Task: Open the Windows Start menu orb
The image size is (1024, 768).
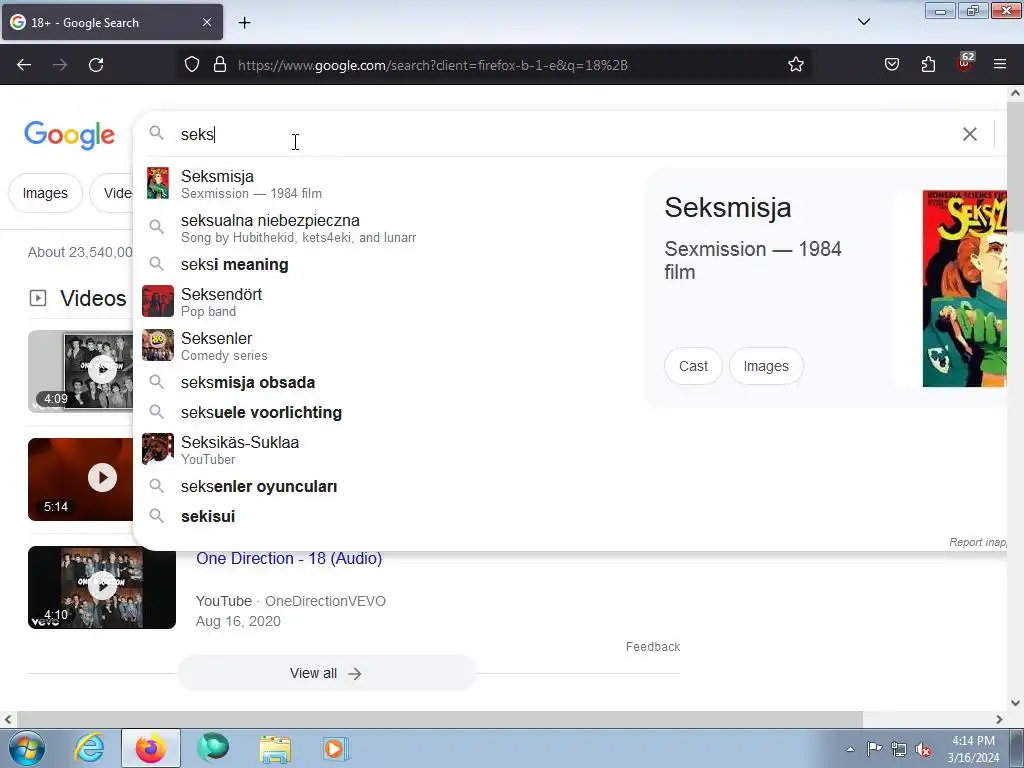Action: pyautogui.click(x=27, y=748)
